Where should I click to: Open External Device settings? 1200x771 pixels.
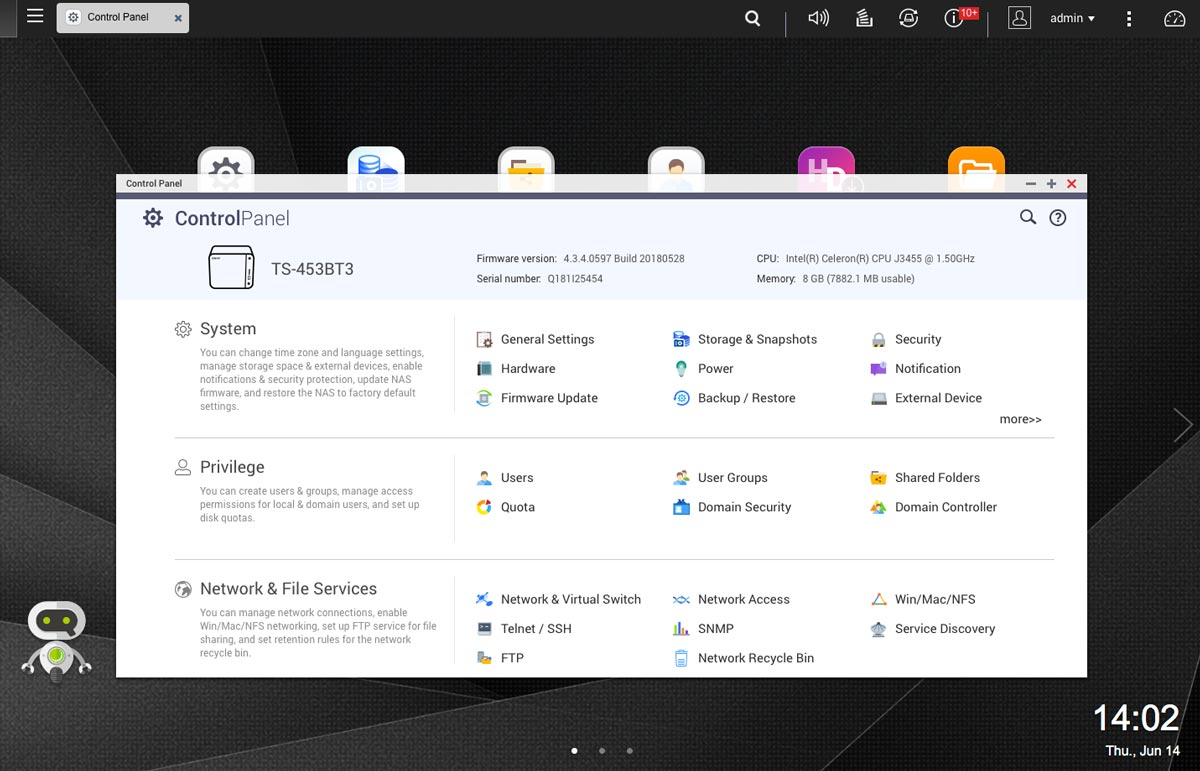click(926, 398)
